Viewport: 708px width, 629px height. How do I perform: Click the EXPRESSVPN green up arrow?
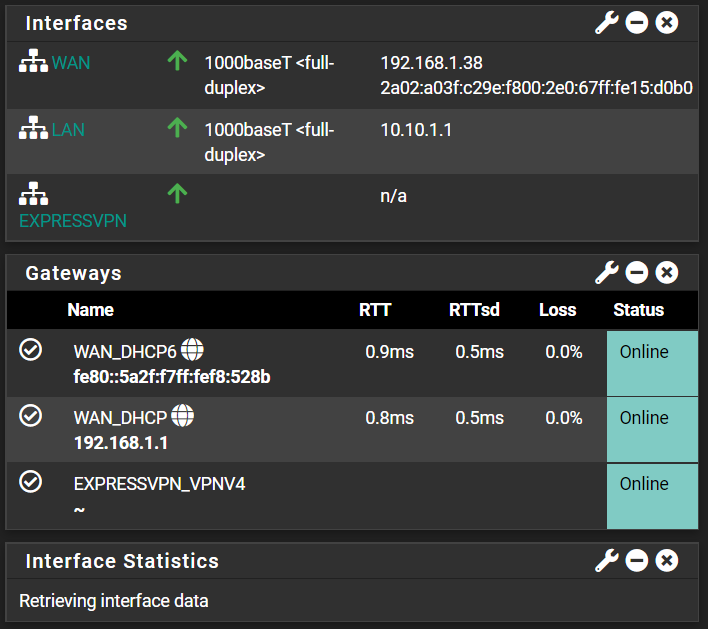(177, 193)
